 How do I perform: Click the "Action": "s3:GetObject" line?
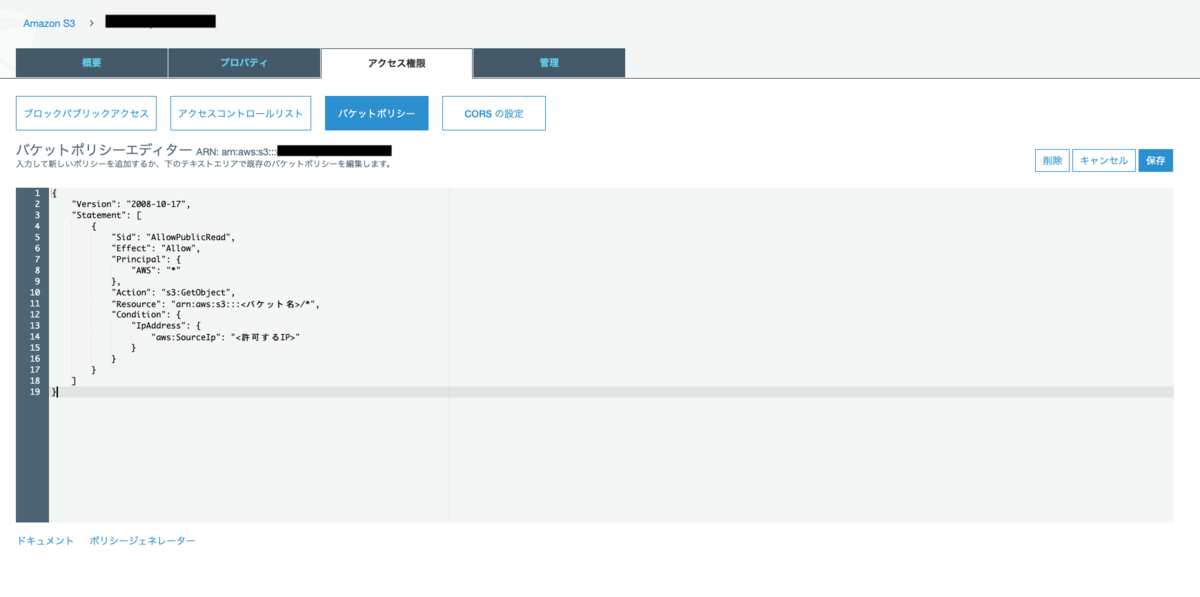tap(173, 292)
